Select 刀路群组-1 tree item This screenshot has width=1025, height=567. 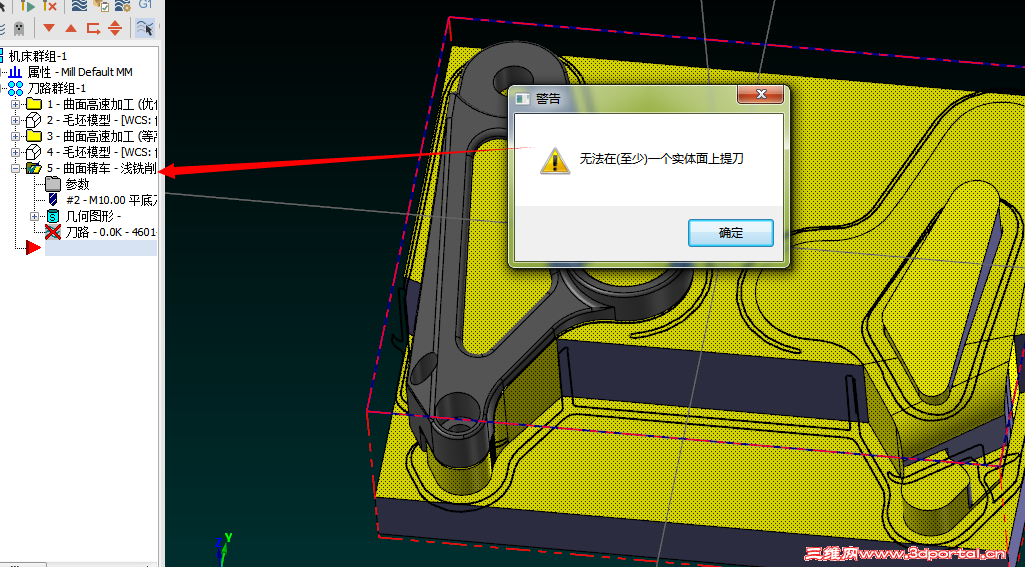(56, 88)
